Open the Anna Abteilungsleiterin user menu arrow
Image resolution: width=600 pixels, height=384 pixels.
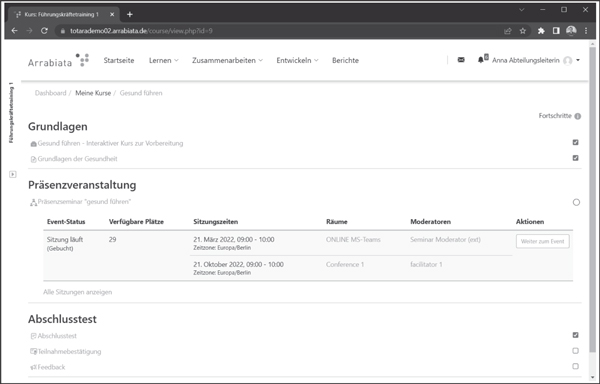coord(578,60)
